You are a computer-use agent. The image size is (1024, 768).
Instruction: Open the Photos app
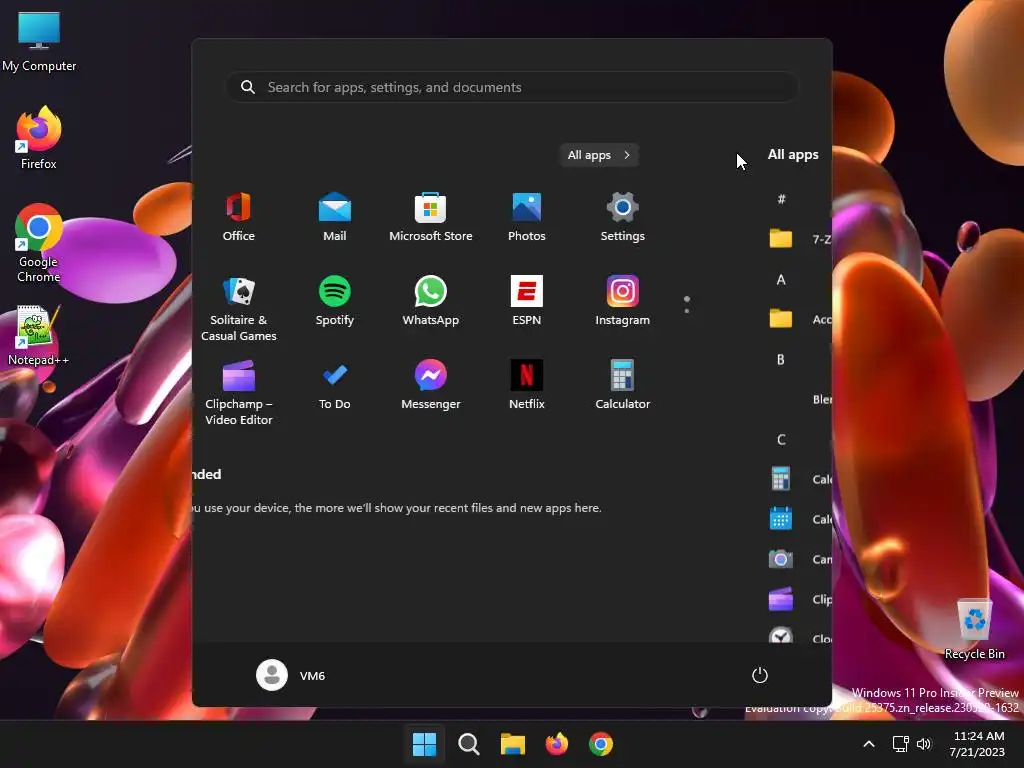pos(526,217)
